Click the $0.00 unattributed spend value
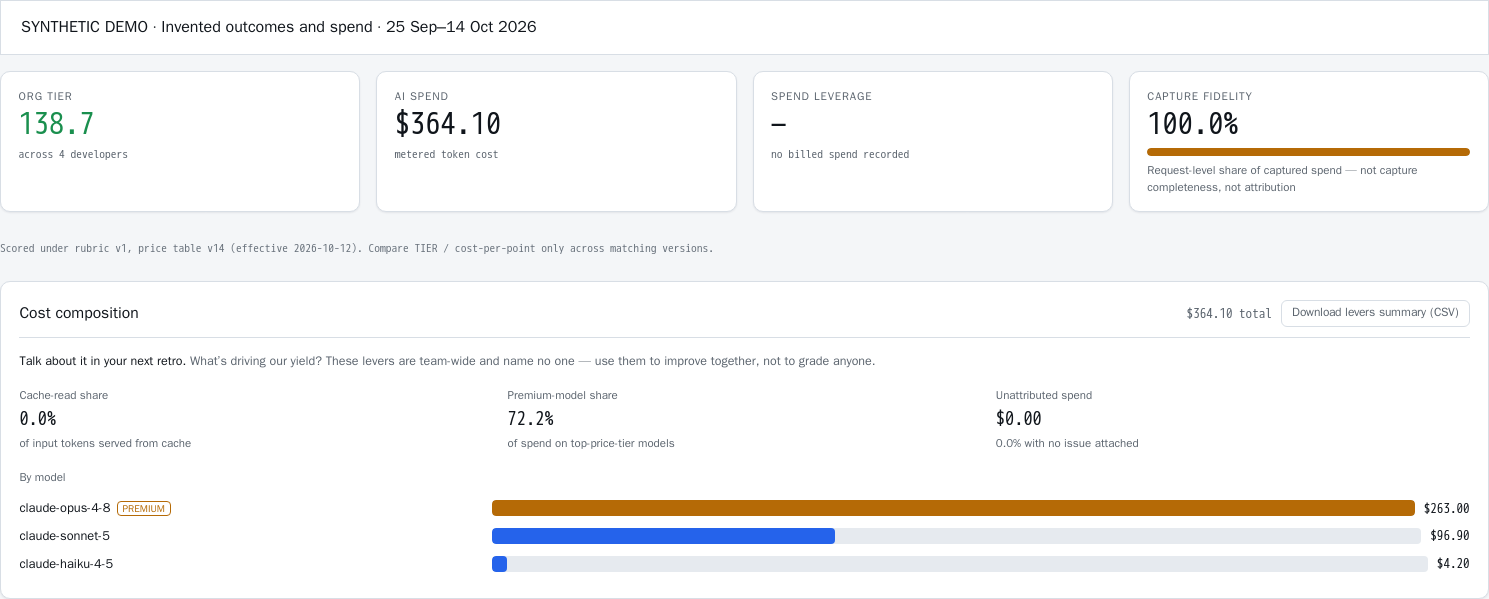 (1019, 419)
